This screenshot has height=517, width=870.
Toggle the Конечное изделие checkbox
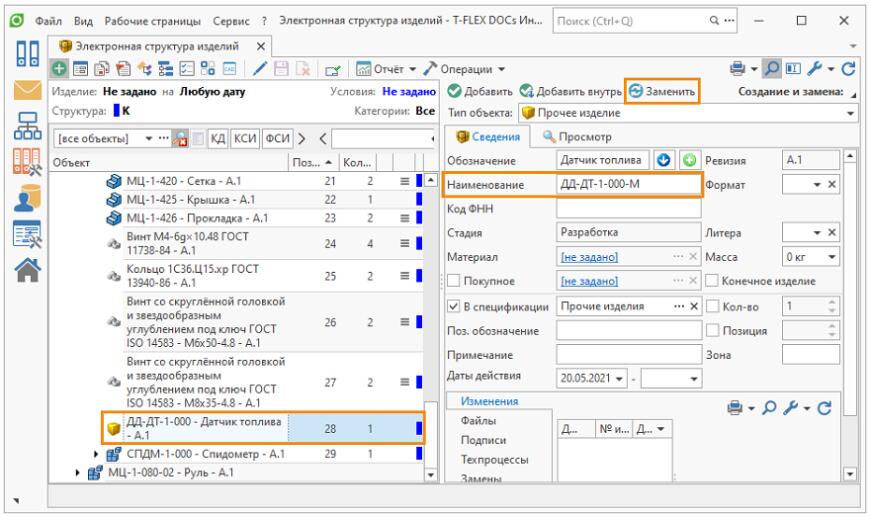pyautogui.click(x=712, y=281)
